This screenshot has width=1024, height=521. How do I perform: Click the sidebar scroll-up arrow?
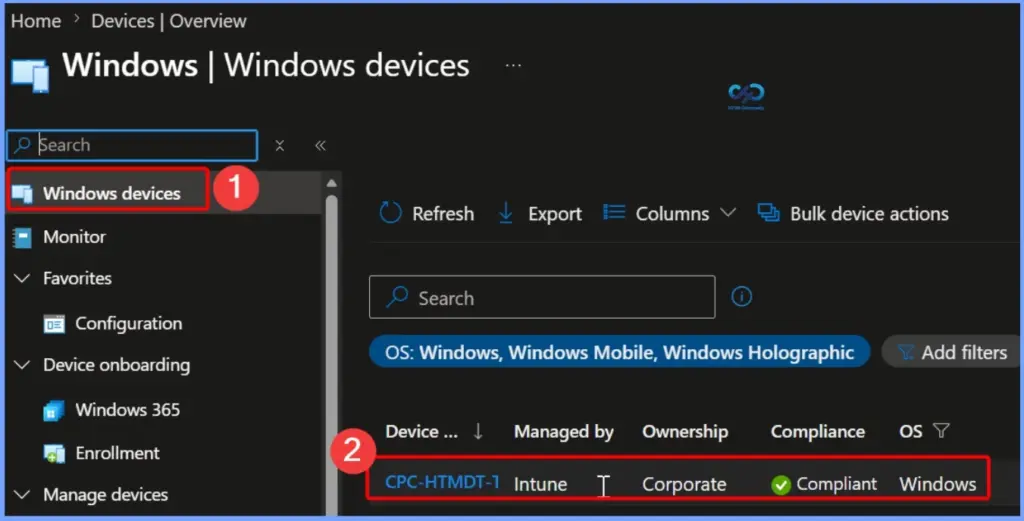[x=331, y=183]
